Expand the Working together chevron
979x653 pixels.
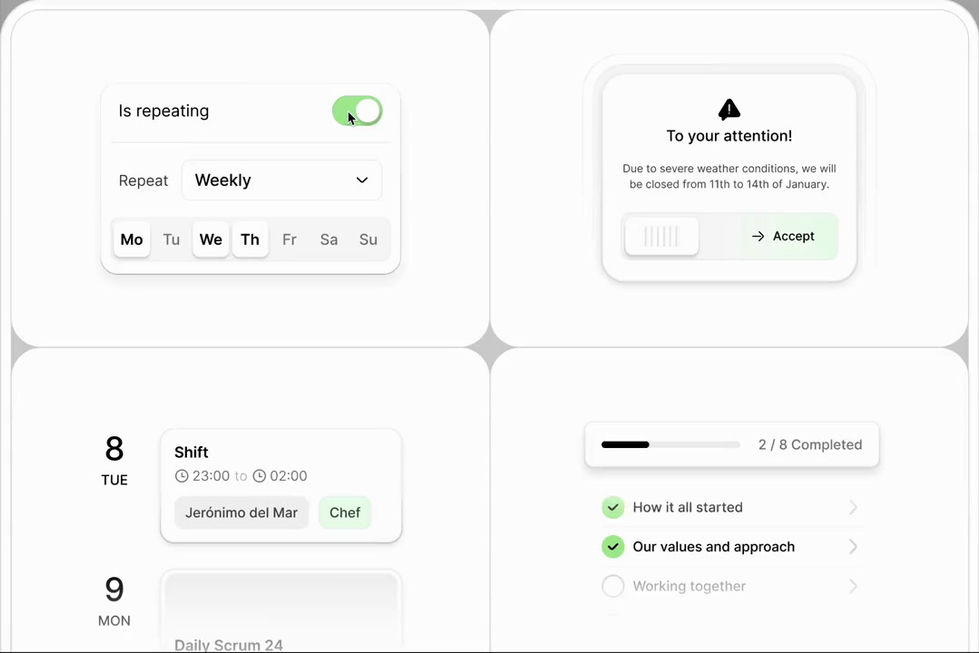[853, 586]
